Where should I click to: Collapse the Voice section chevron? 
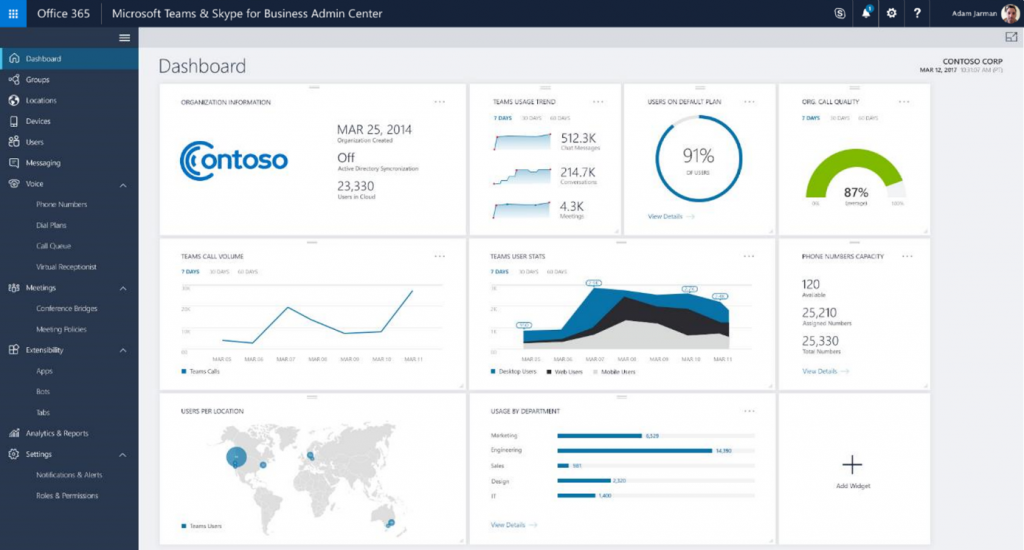123,185
